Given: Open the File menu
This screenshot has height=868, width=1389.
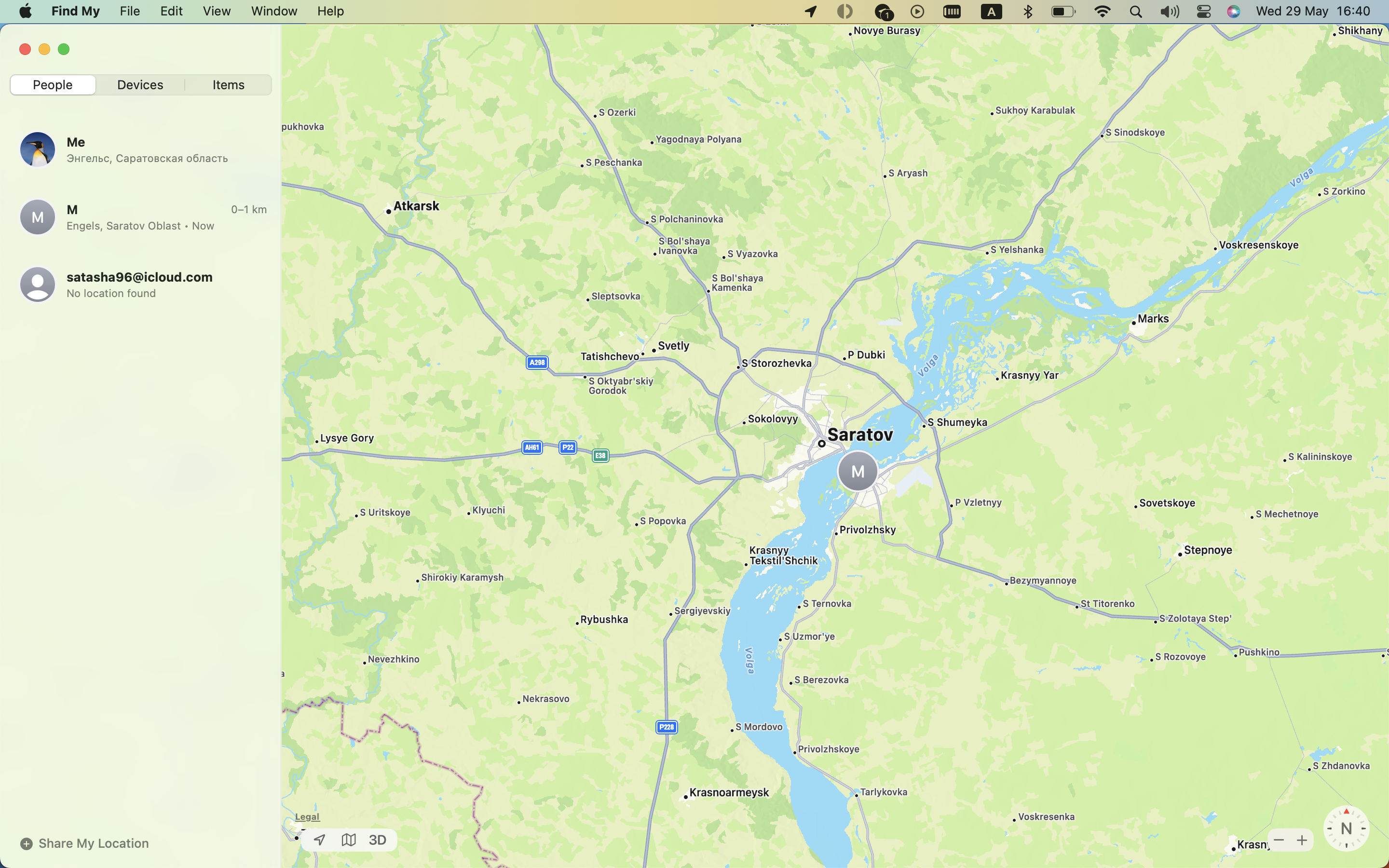Looking at the screenshot, I should click(130, 11).
